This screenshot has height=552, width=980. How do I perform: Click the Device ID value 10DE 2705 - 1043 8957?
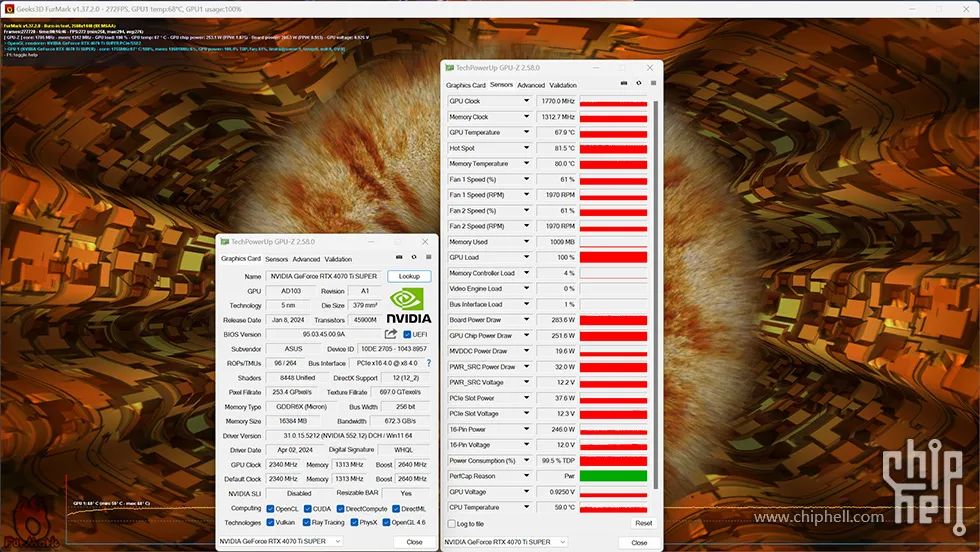(394, 349)
